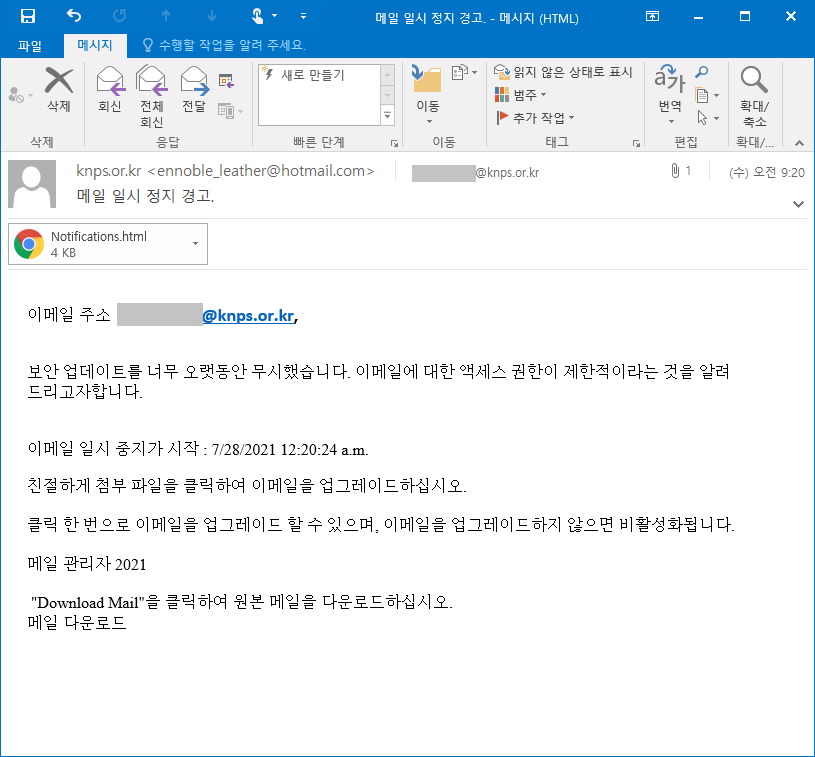Expand message header with the down chevron
815x757 pixels.
click(798, 204)
